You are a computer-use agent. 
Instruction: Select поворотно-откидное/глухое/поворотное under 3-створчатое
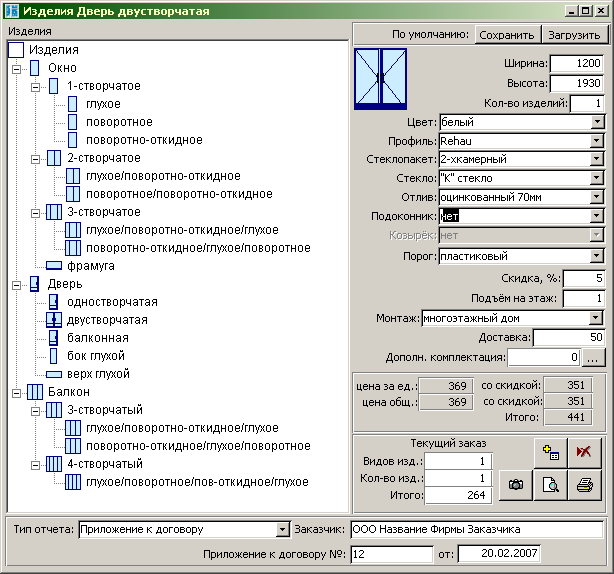tap(198, 248)
